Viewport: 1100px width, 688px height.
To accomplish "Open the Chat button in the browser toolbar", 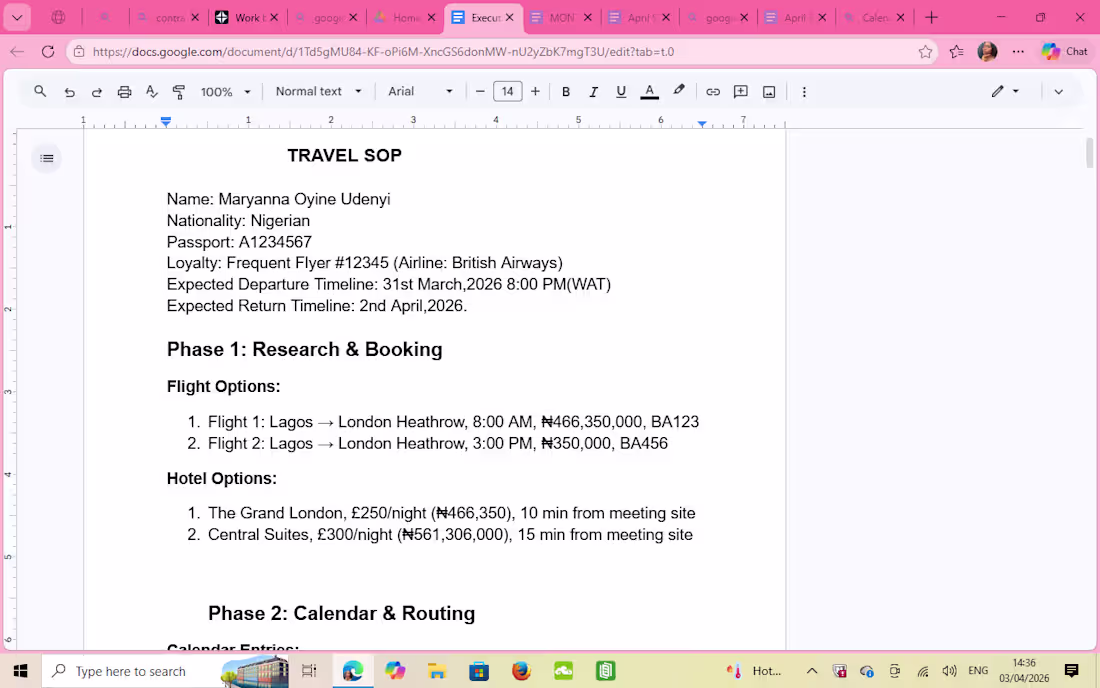I will click(x=1065, y=51).
